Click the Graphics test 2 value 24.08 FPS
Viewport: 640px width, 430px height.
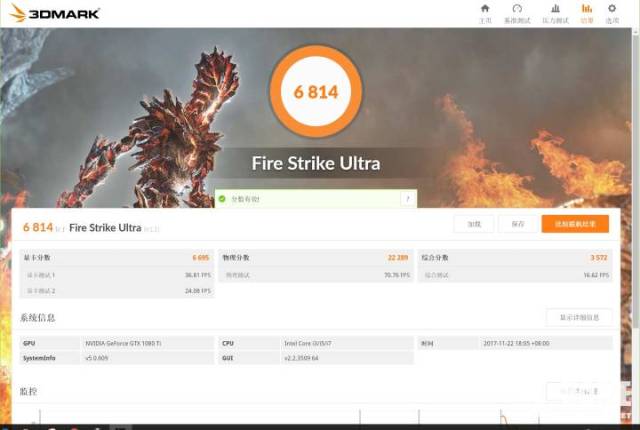[x=198, y=291]
